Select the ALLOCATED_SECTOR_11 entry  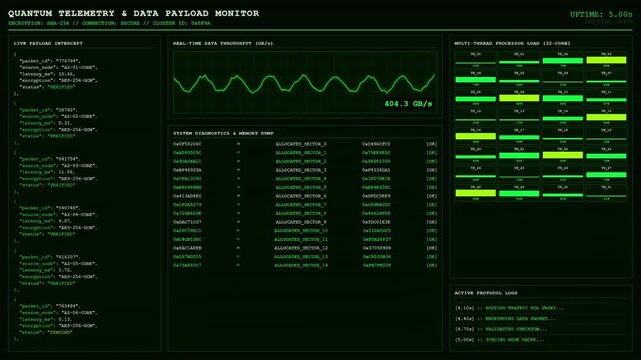(301, 239)
